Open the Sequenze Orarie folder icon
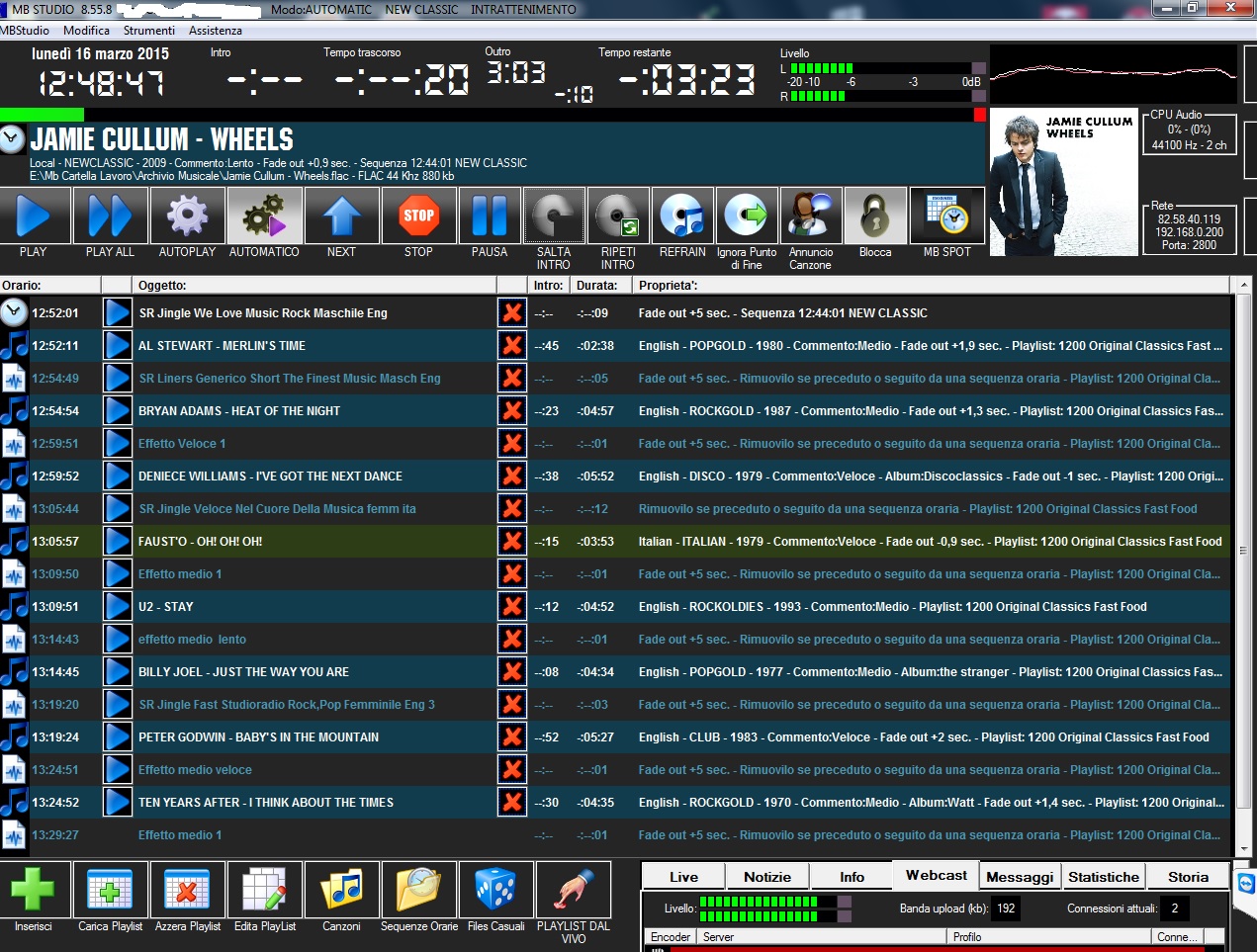1257x952 pixels. pyautogui.click(x=418, y=890)
